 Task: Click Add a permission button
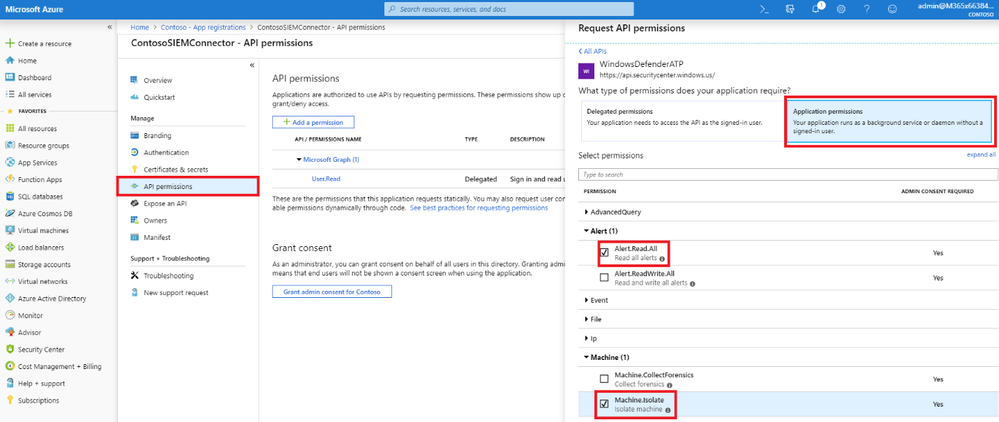pos(313,122)
